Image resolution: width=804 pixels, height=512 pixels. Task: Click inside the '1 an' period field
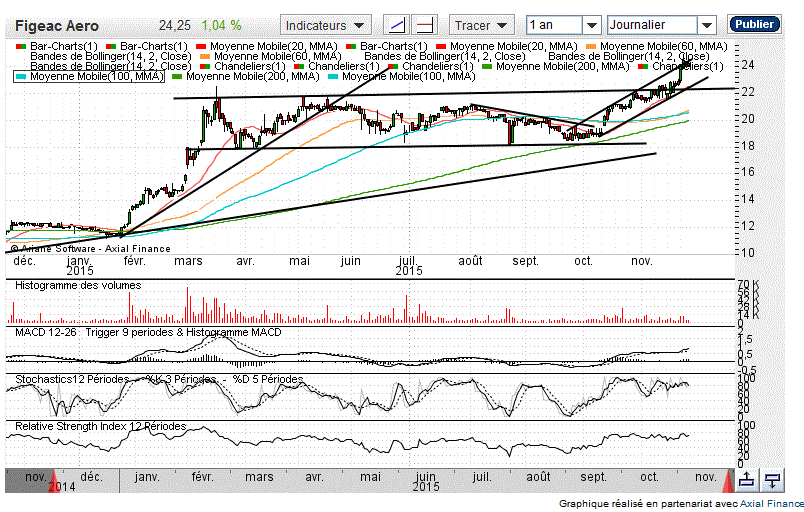point(554,25)
